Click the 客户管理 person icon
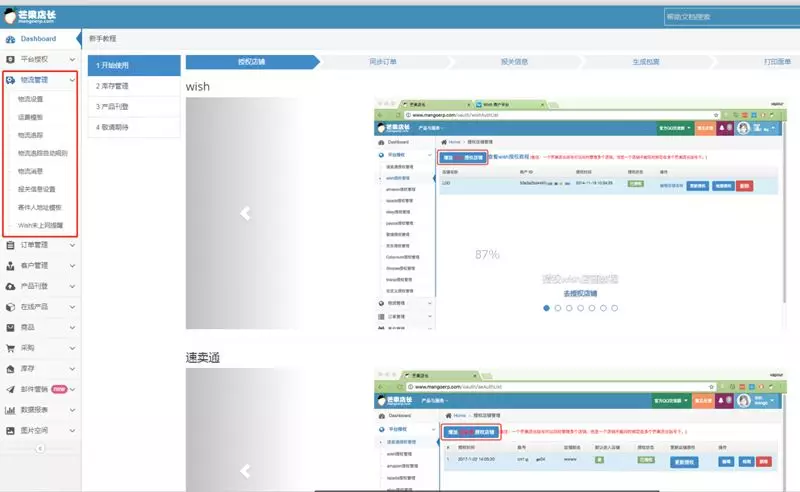This screenshot has width=800, height=492. [x=11, y=266]
